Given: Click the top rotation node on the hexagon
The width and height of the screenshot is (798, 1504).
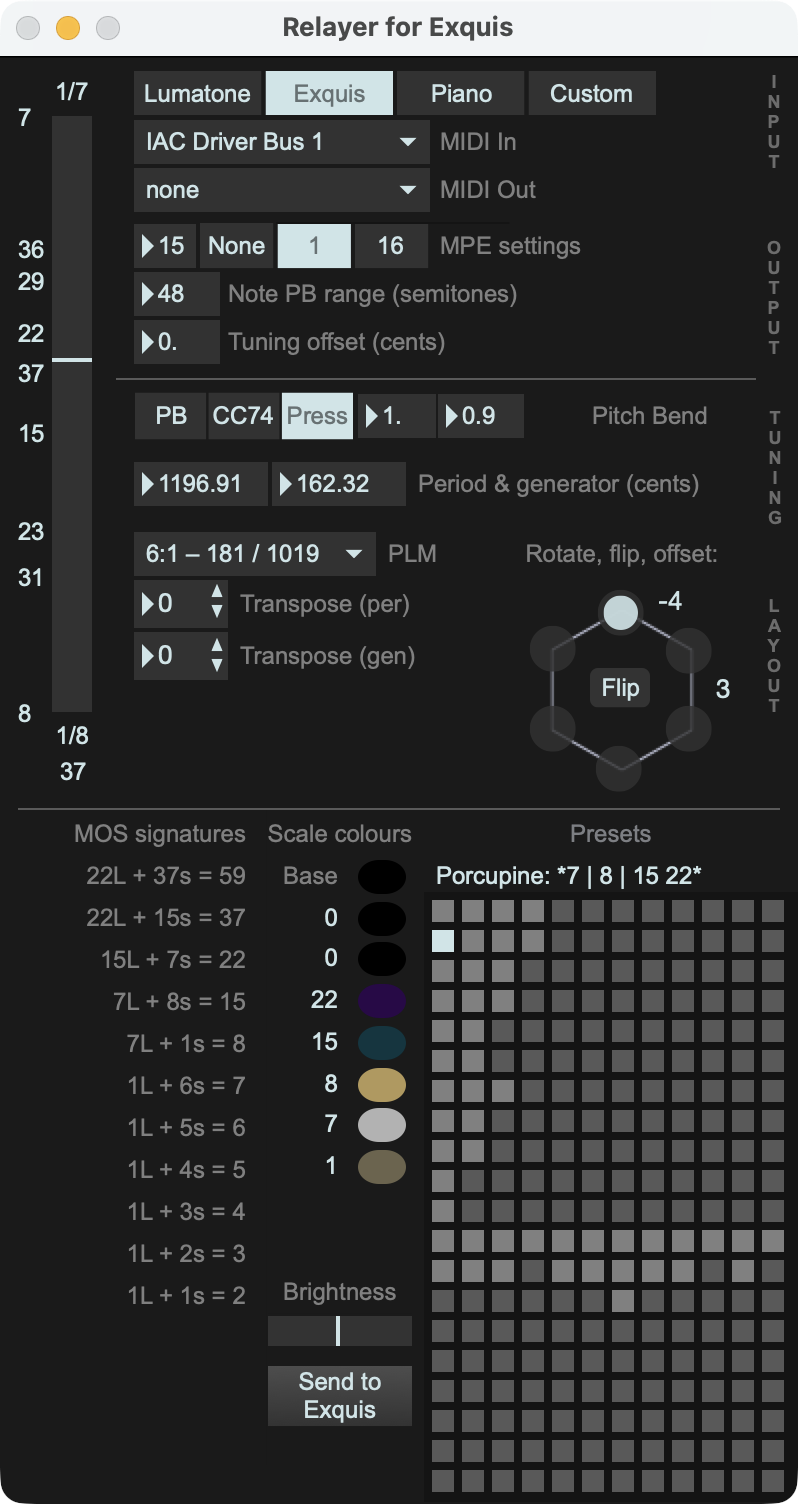Looking at the screenshot, I should (620, 612).
